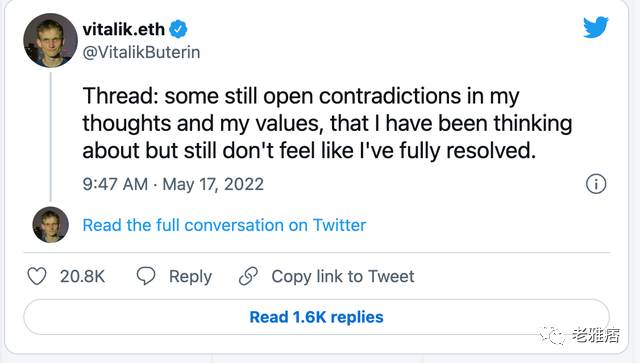Click the chain link icon

(x=248, y=276)
